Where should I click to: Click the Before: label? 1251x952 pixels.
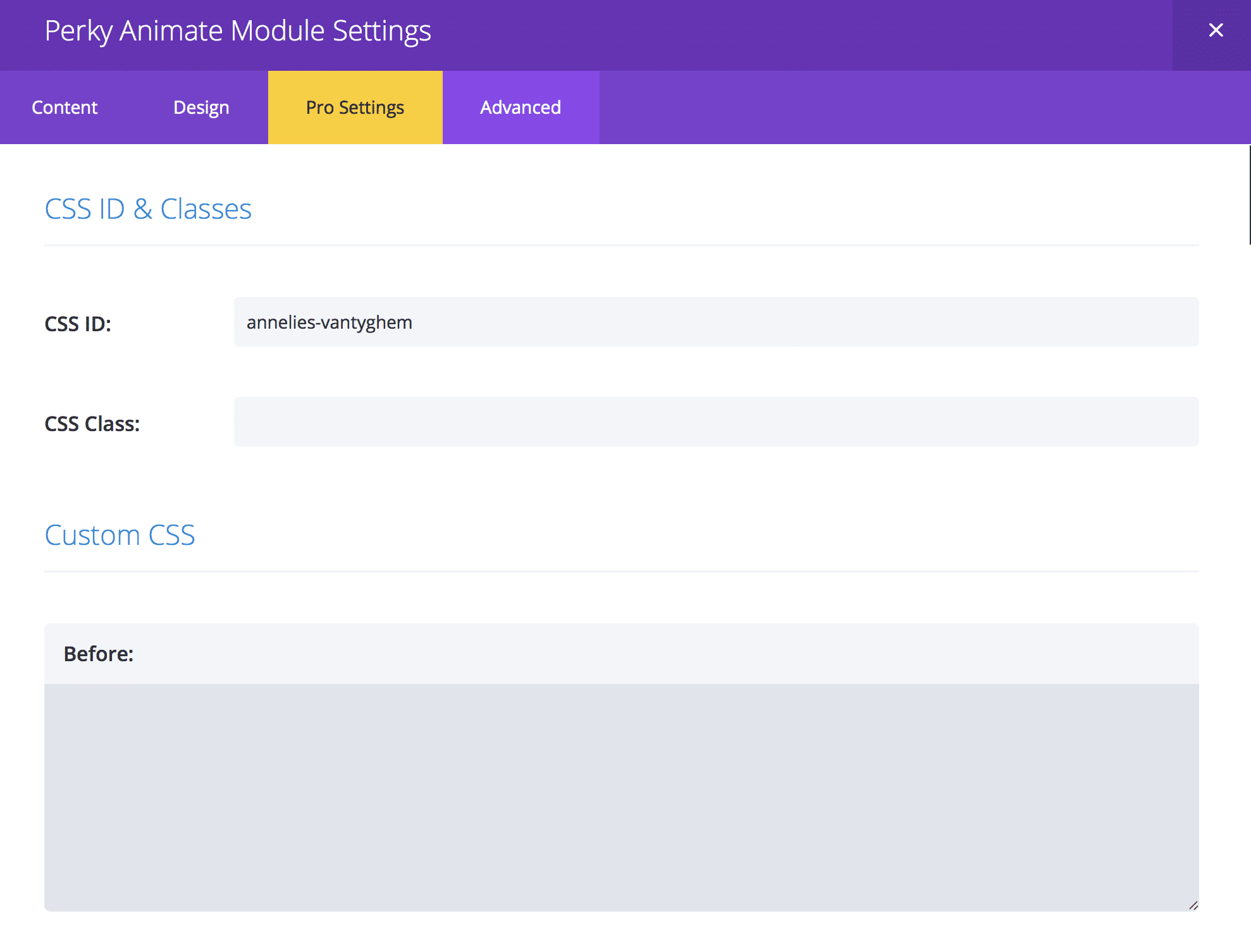99,654
